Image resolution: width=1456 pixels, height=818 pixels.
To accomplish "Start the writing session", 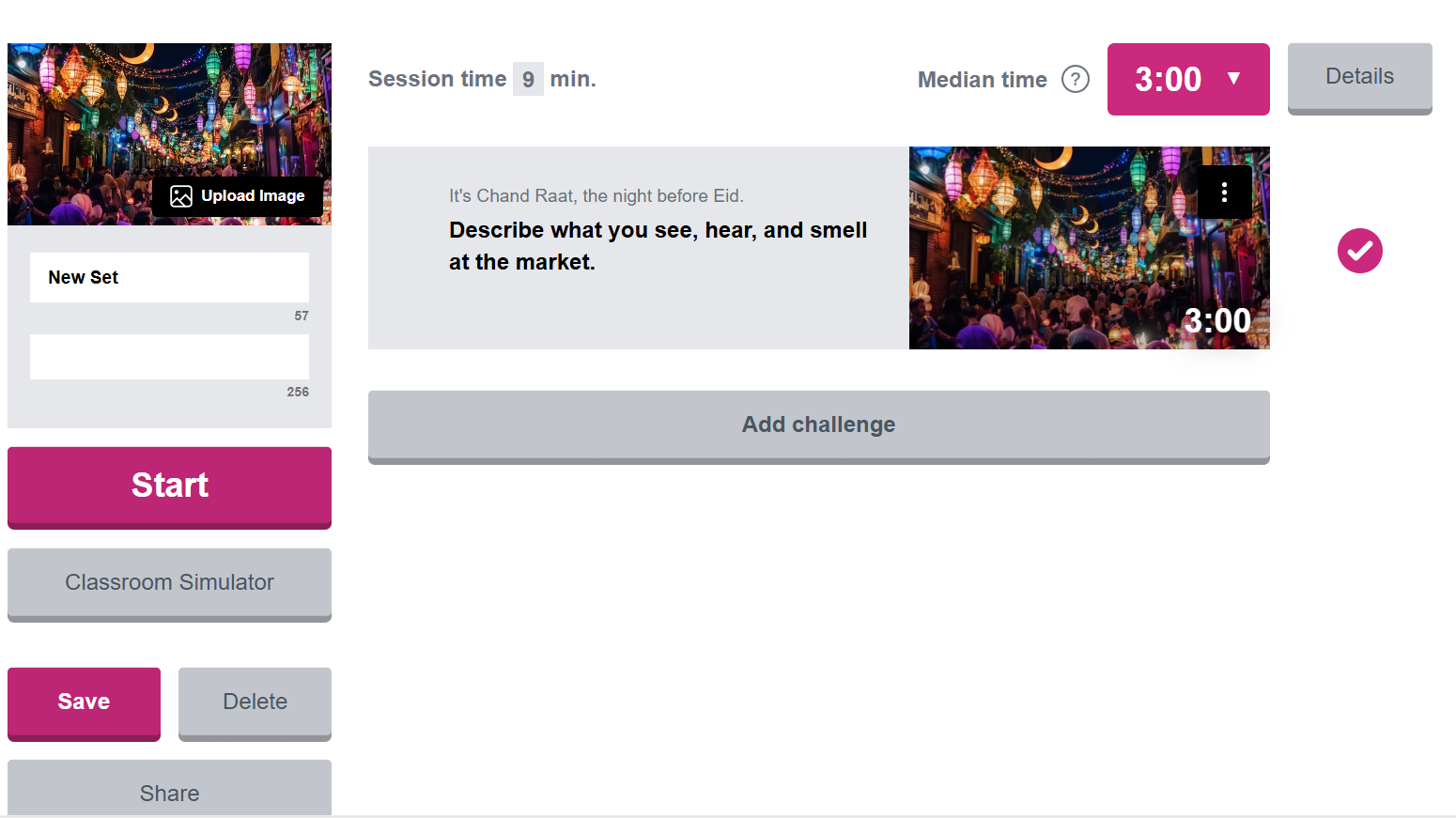I will coord(169,486).
